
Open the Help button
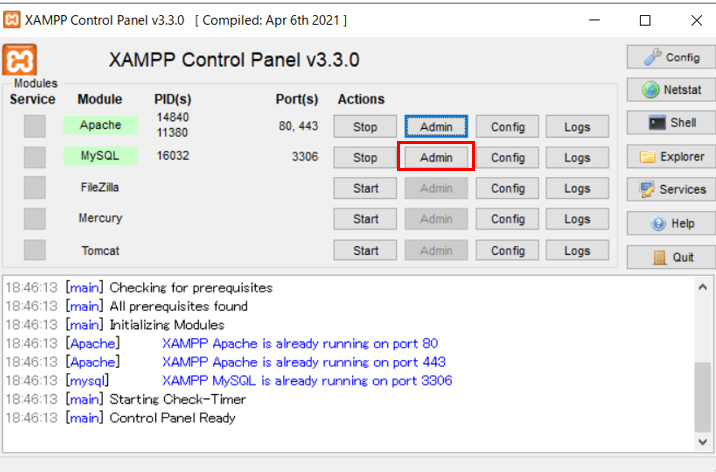[x=670, y=223]
